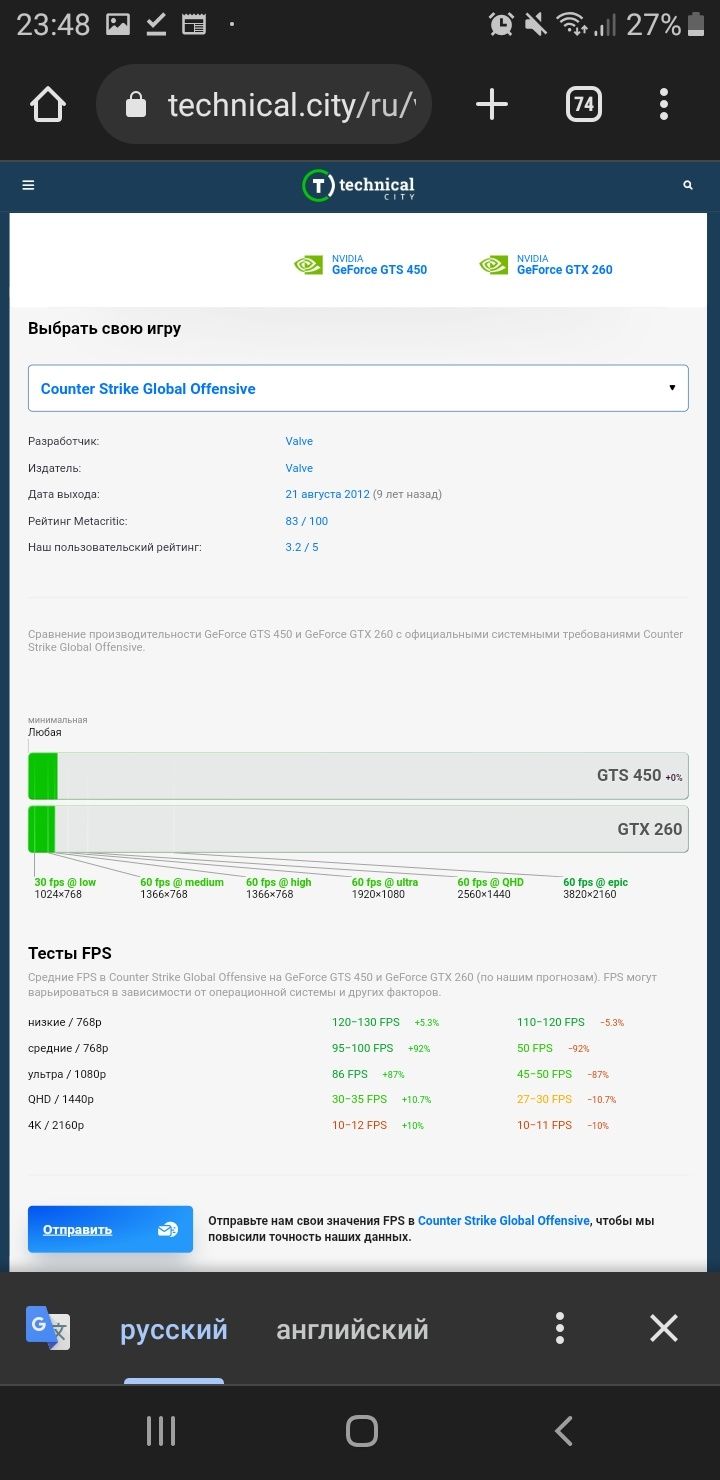Tap the 60 fps @ high label
The height and width of the screenshot is (1480, 720).
pos(279,882)
